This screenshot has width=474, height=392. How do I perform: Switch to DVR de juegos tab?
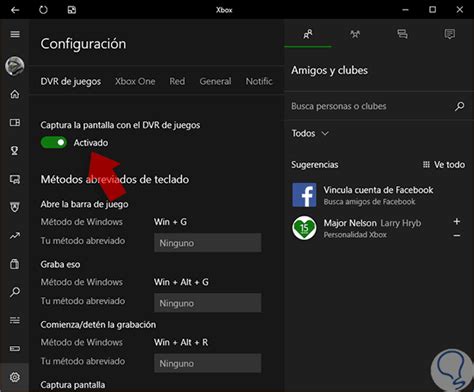pos(71,81)
